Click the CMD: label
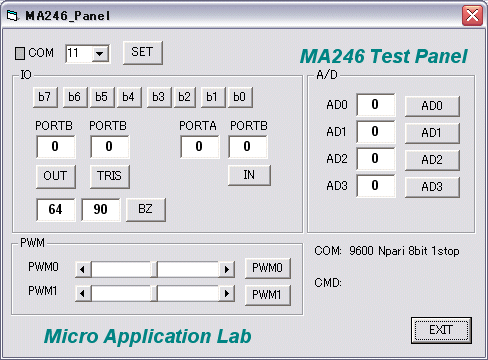 [328, 283]
